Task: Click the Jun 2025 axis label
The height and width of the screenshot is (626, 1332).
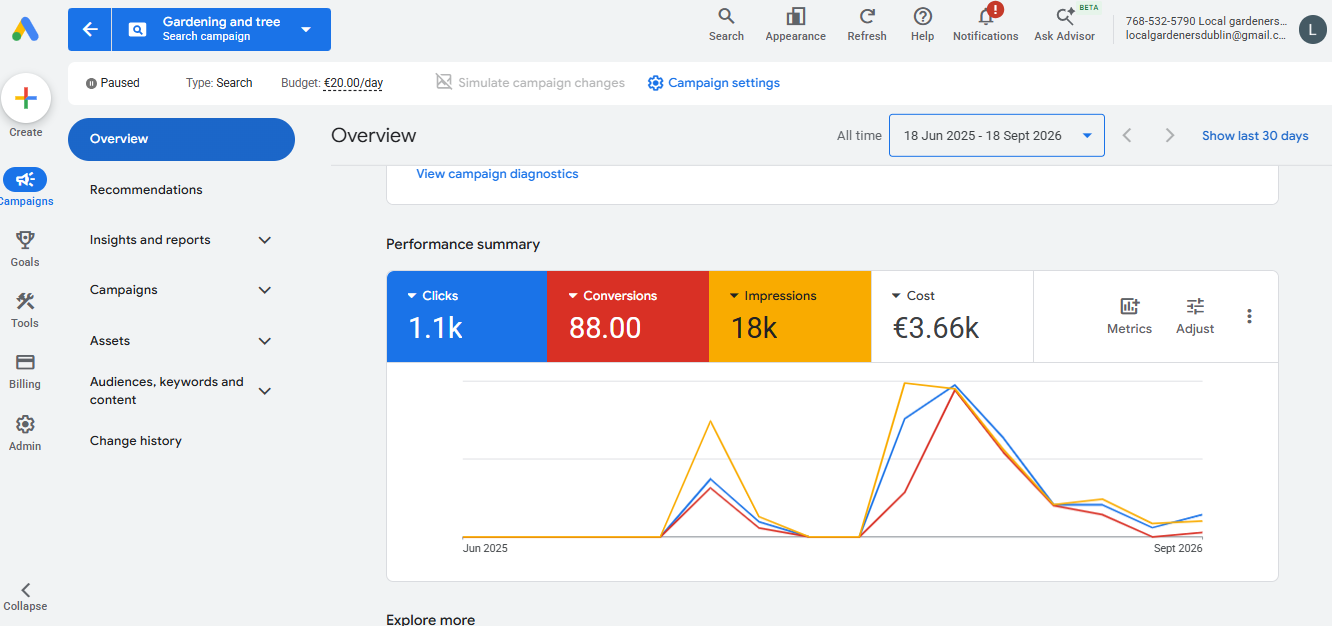Action: 485,548
